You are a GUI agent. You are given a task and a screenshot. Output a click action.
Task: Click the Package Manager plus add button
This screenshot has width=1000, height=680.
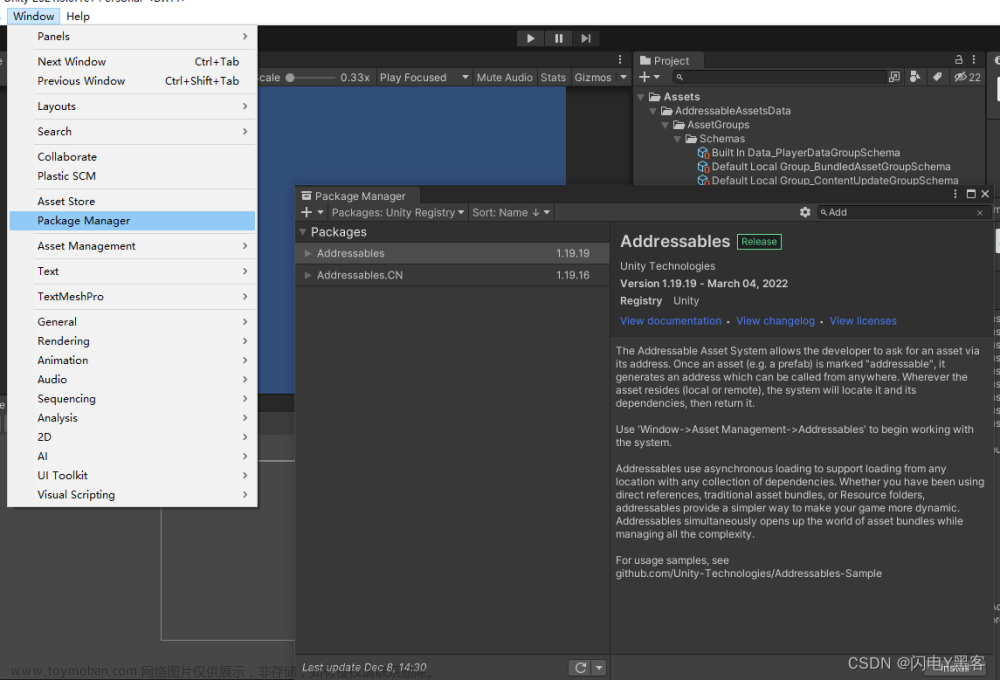[x=311, y=212]
